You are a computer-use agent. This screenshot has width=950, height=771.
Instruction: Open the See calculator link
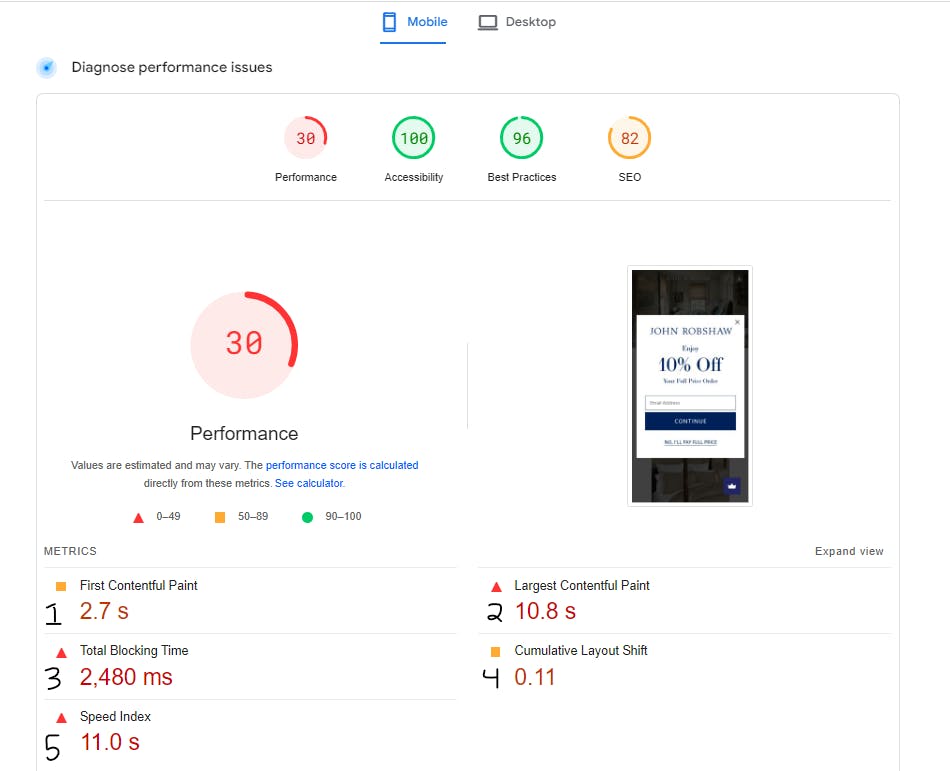click(x=309, y=483)
